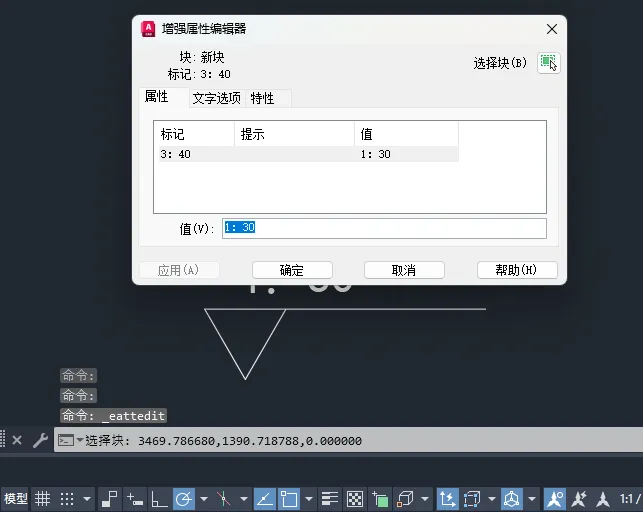Switch to the 特性 tab

point(268,98)
